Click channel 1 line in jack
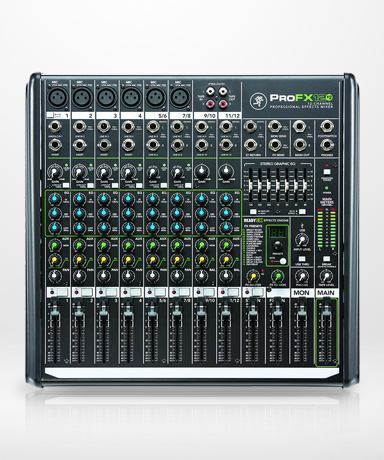Viewport: 384px width, 460px height. click(54, 127)
